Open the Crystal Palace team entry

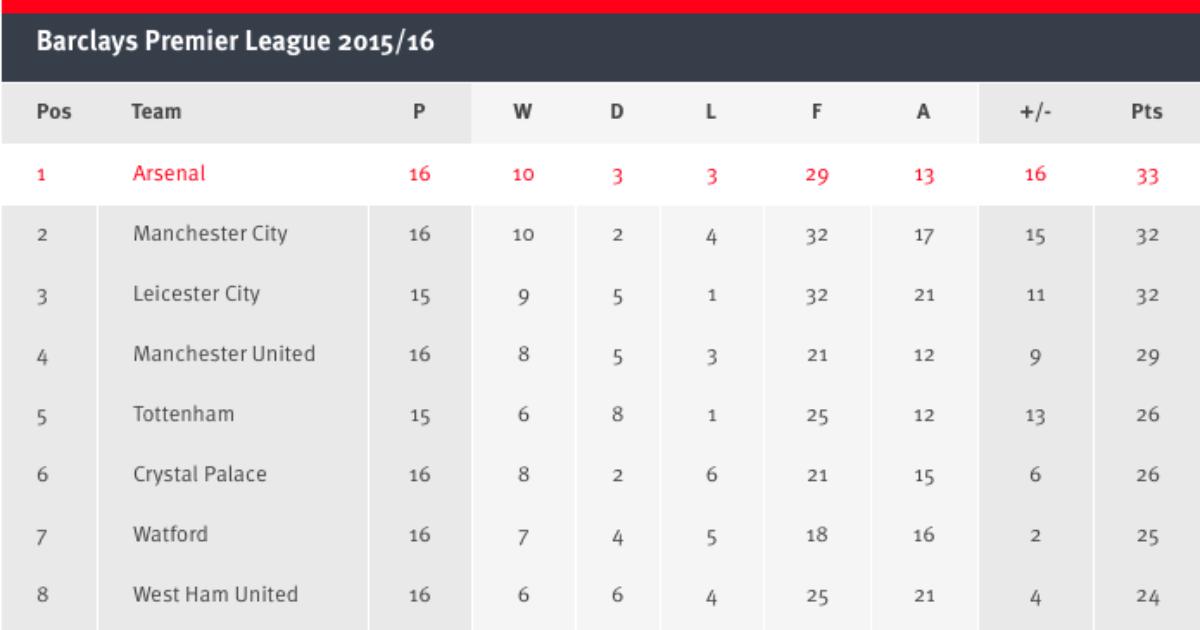(x=200, y=474)
